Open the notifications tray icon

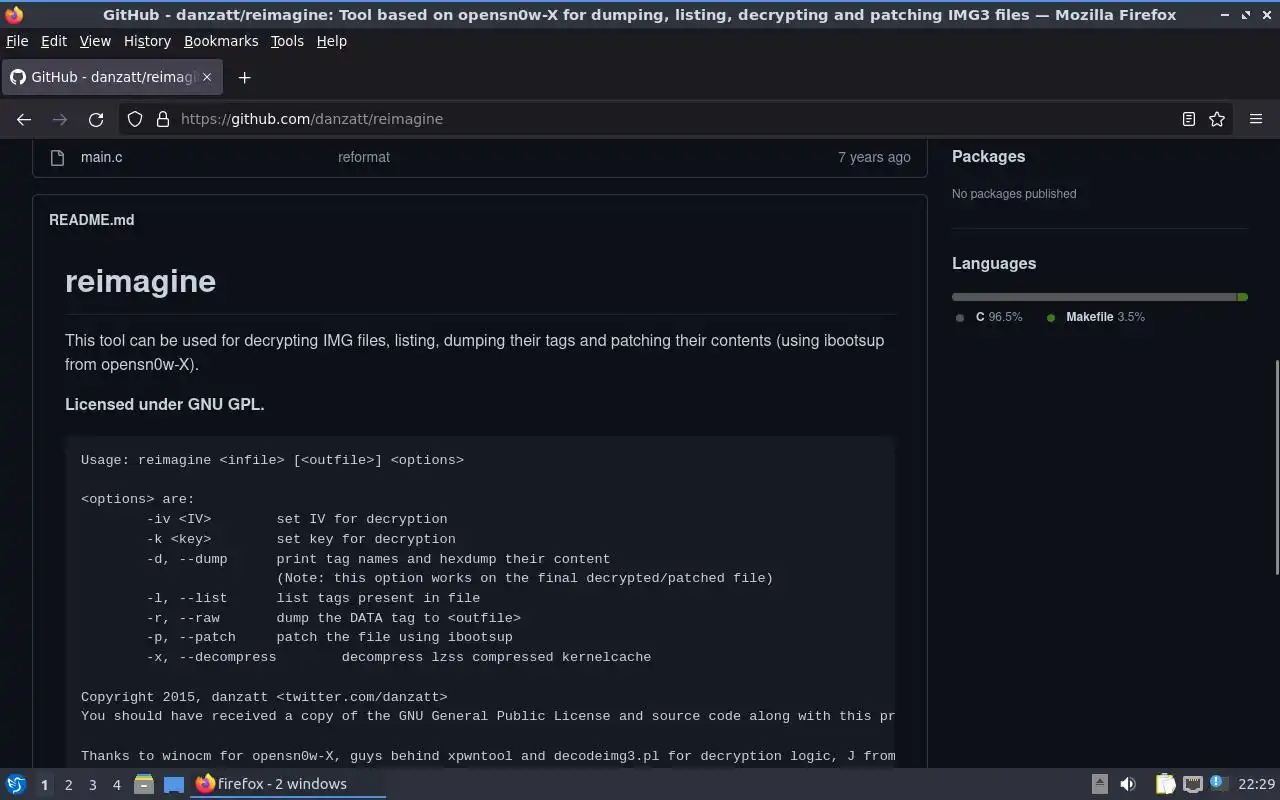(x=1217, y=783)
